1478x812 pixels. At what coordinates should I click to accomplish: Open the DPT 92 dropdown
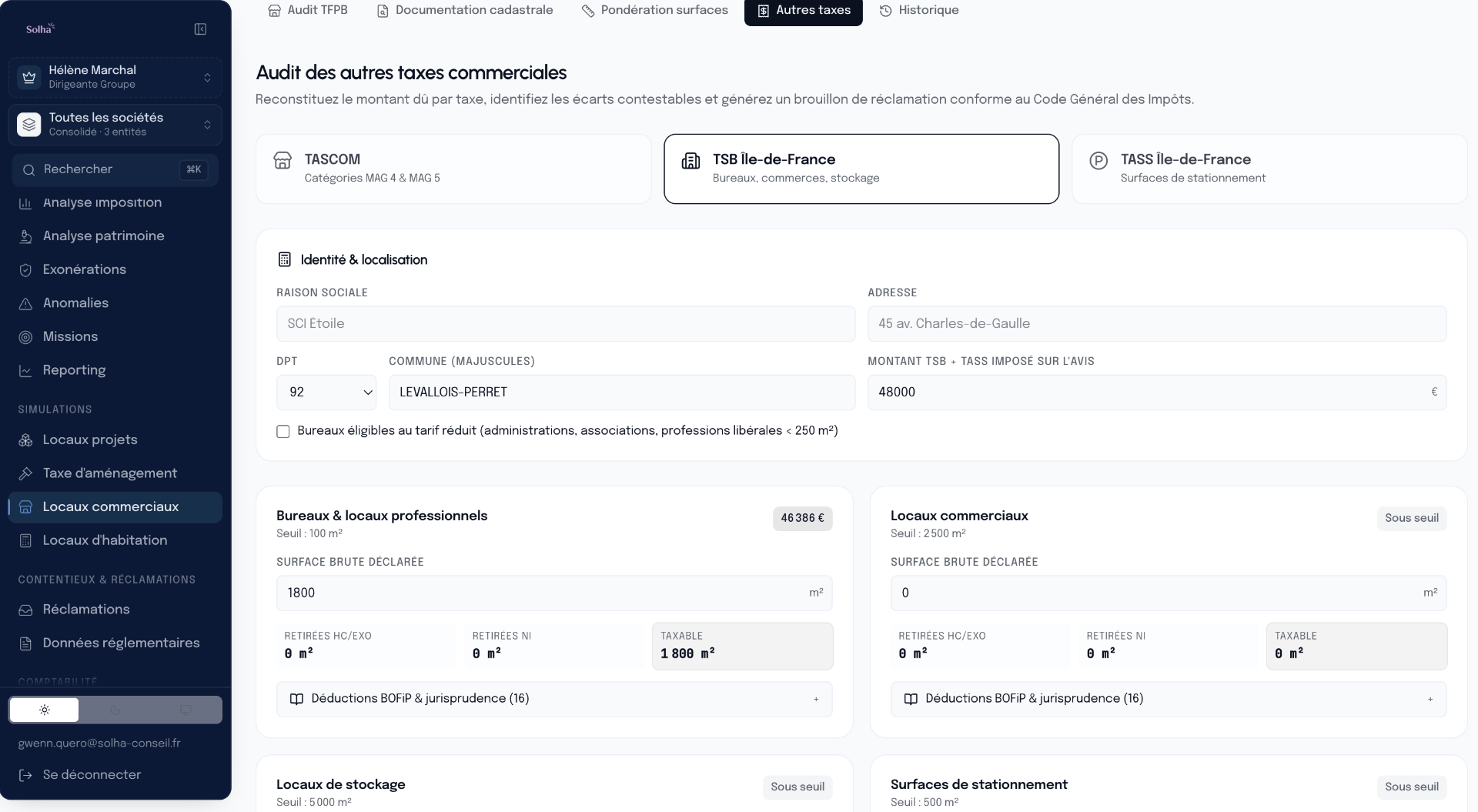pyautogui.click(x=326, y=393)
